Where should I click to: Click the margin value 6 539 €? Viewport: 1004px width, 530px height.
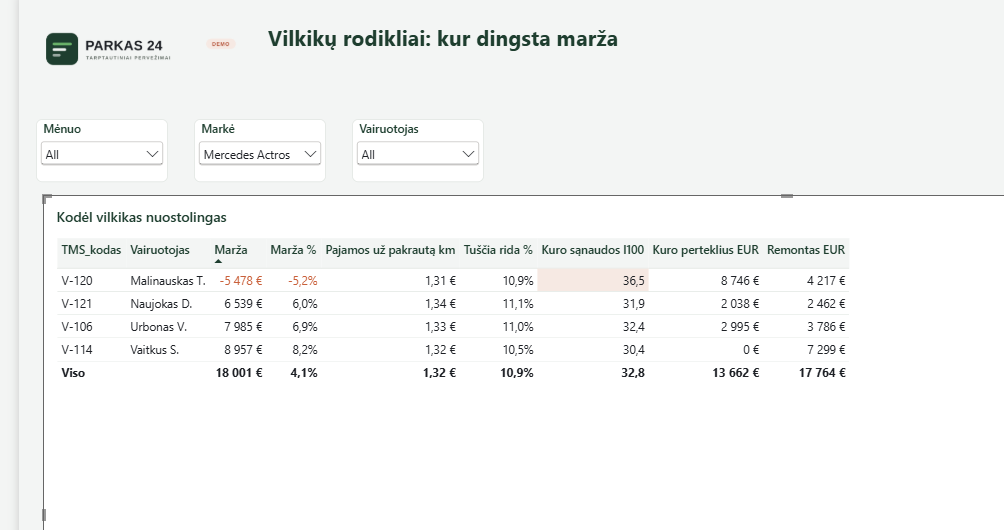[x=243, y=303]
